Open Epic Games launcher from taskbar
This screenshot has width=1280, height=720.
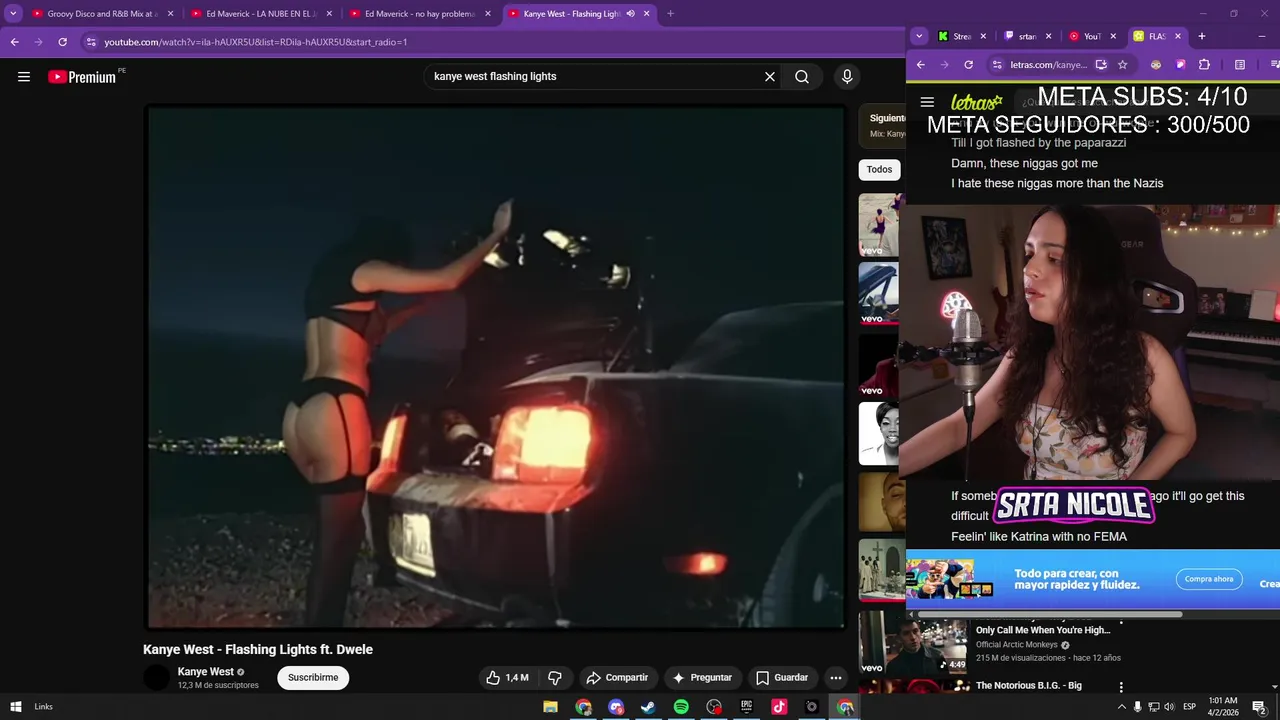click(746, 707)
